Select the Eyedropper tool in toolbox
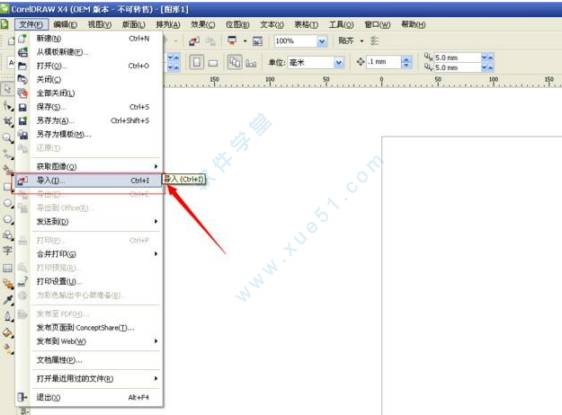 pyautogui.click(x=8, y=300)
